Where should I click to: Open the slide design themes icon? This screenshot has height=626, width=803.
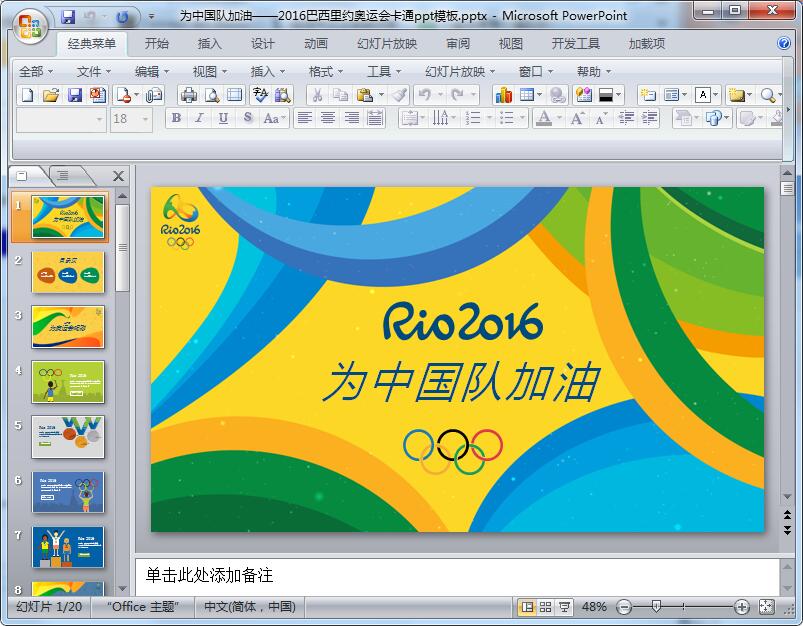pos(584,95)
